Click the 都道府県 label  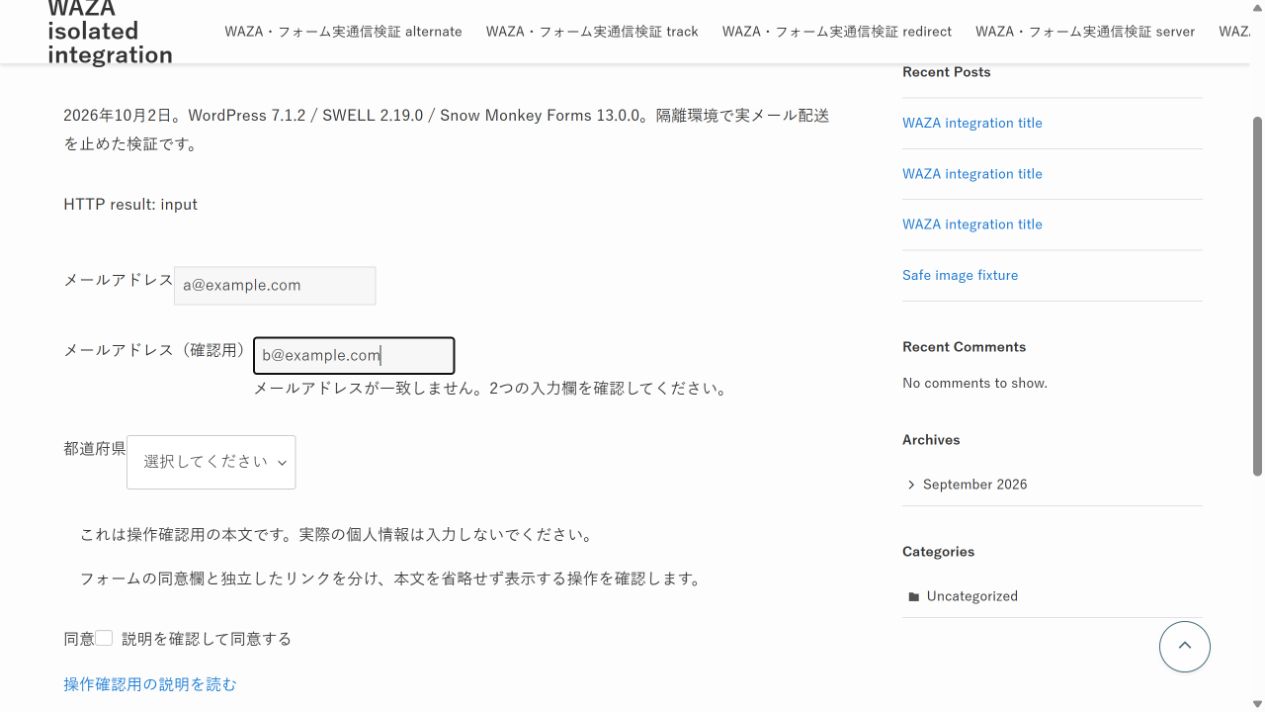pyautogui.click(x=94, y=449)
